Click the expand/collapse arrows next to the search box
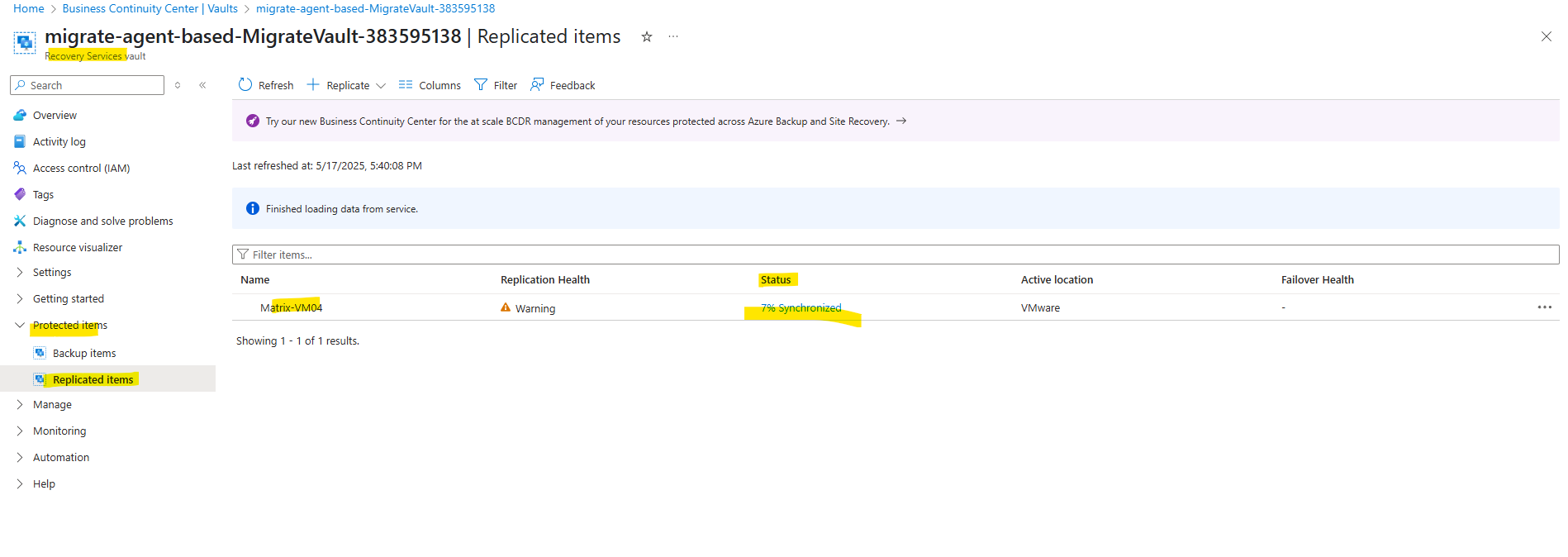Image resolution: width=1568 pixels, height=557 pixels. [178, 85]
